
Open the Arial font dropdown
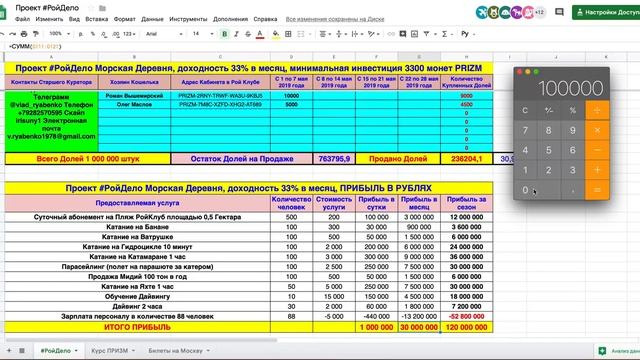pos(164,34)
